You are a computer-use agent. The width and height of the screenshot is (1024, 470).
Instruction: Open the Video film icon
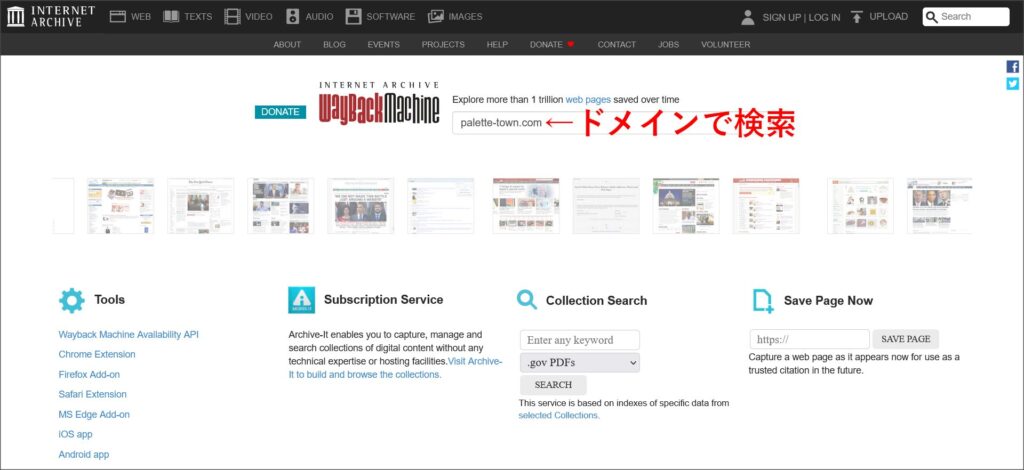(x=233, y=16)
